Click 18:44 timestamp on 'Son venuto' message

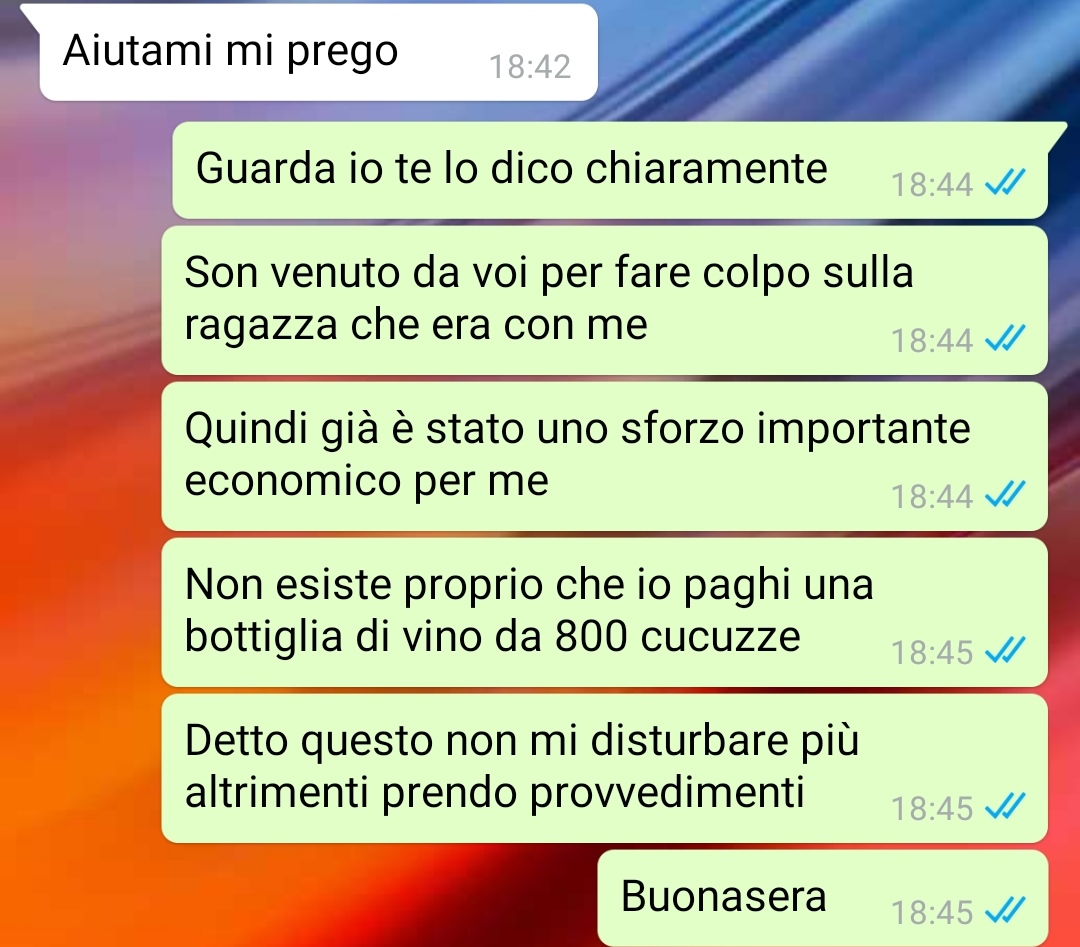pos(932,340)
